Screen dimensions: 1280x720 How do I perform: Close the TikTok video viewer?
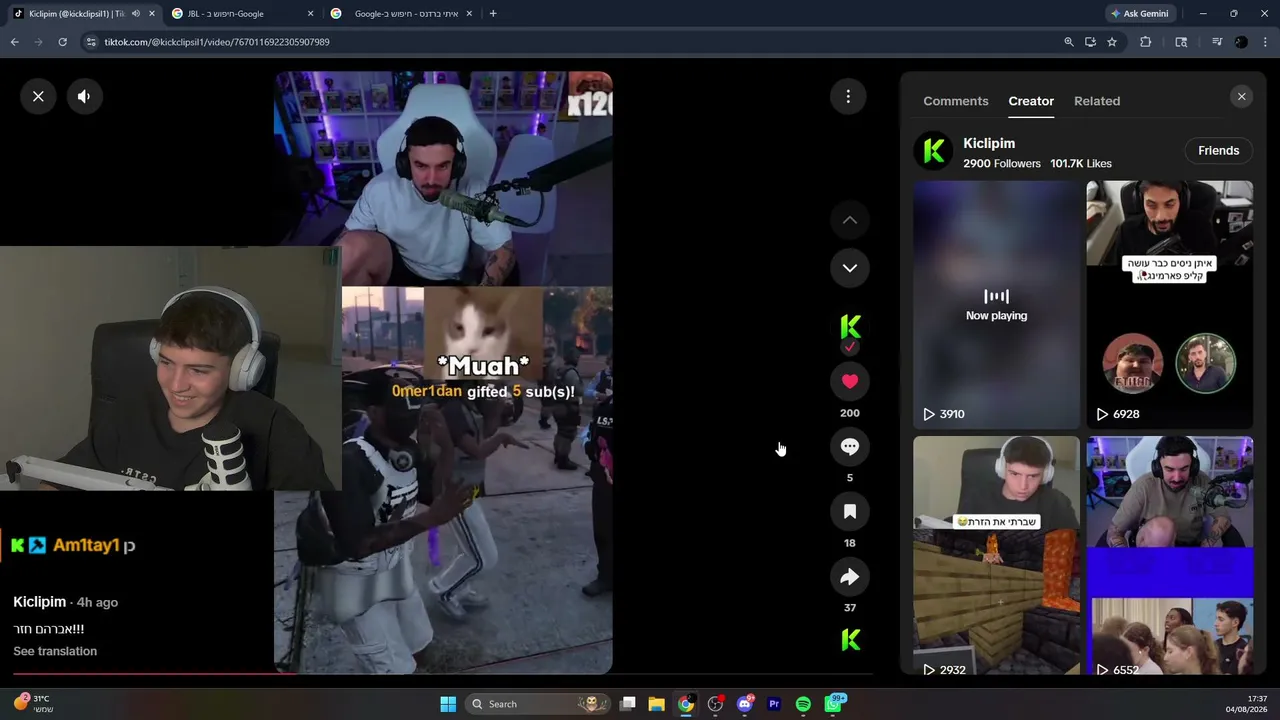[x=38, y=96]
